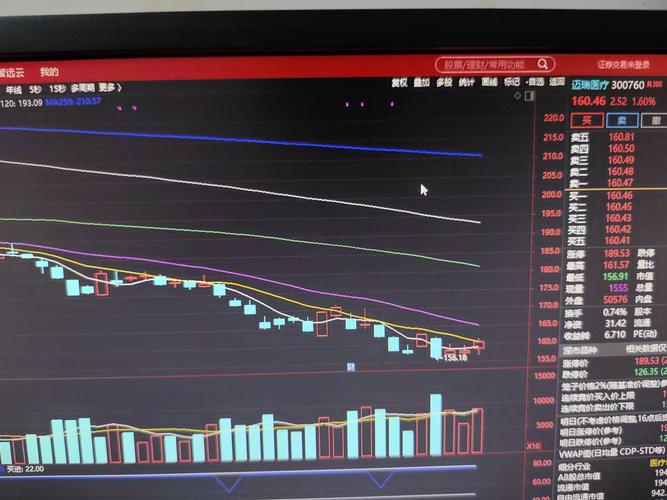Toggle the side panel icon beside the diamond

pyautogui.click(x=530, y=96)
